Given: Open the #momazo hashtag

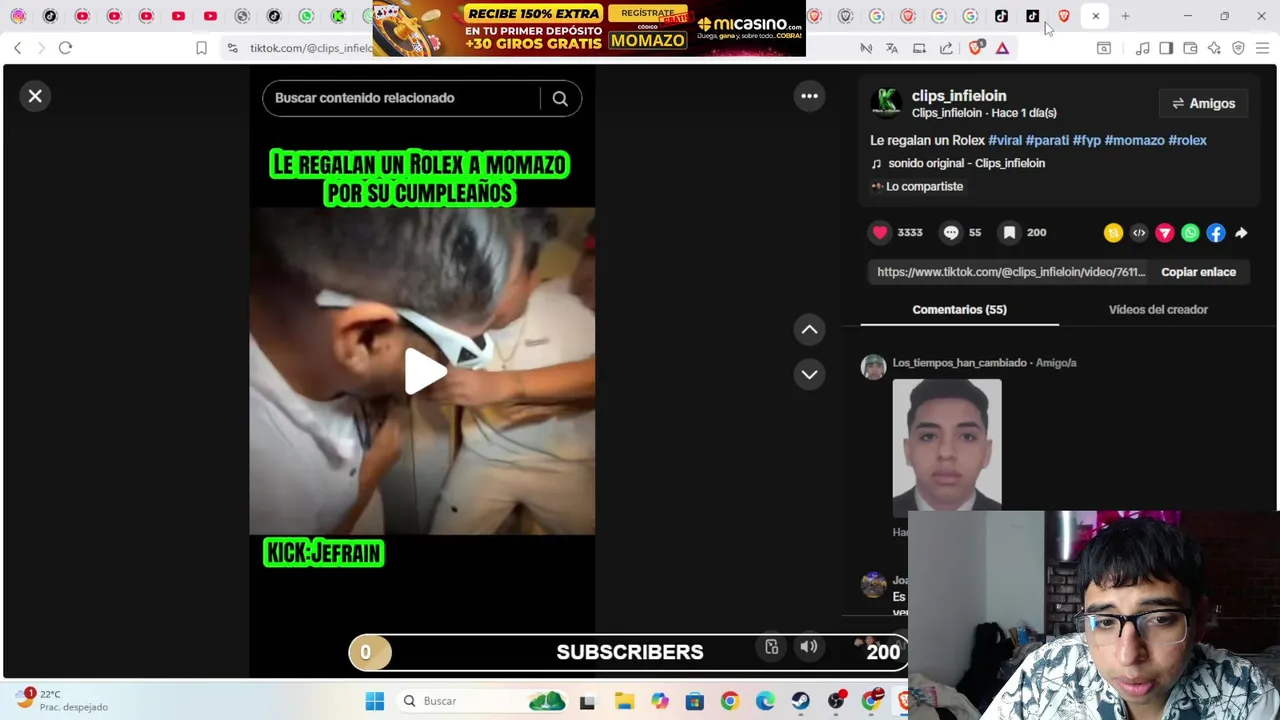Looking at the screenshot, I should 1134,140.
